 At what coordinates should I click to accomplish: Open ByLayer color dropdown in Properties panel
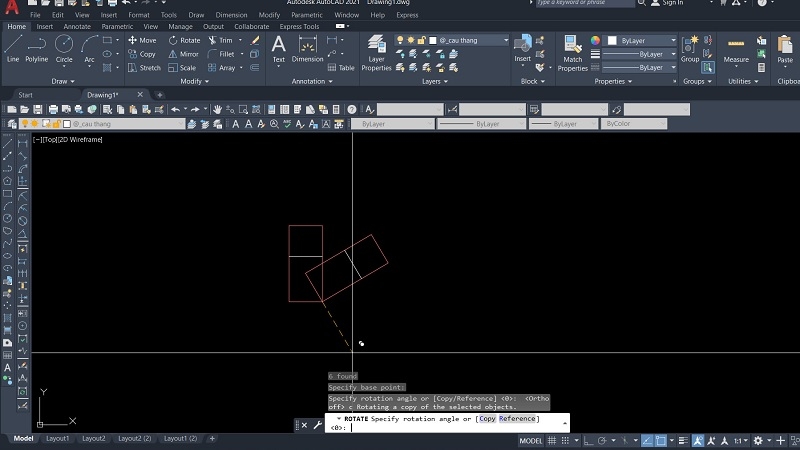[641, 40]
